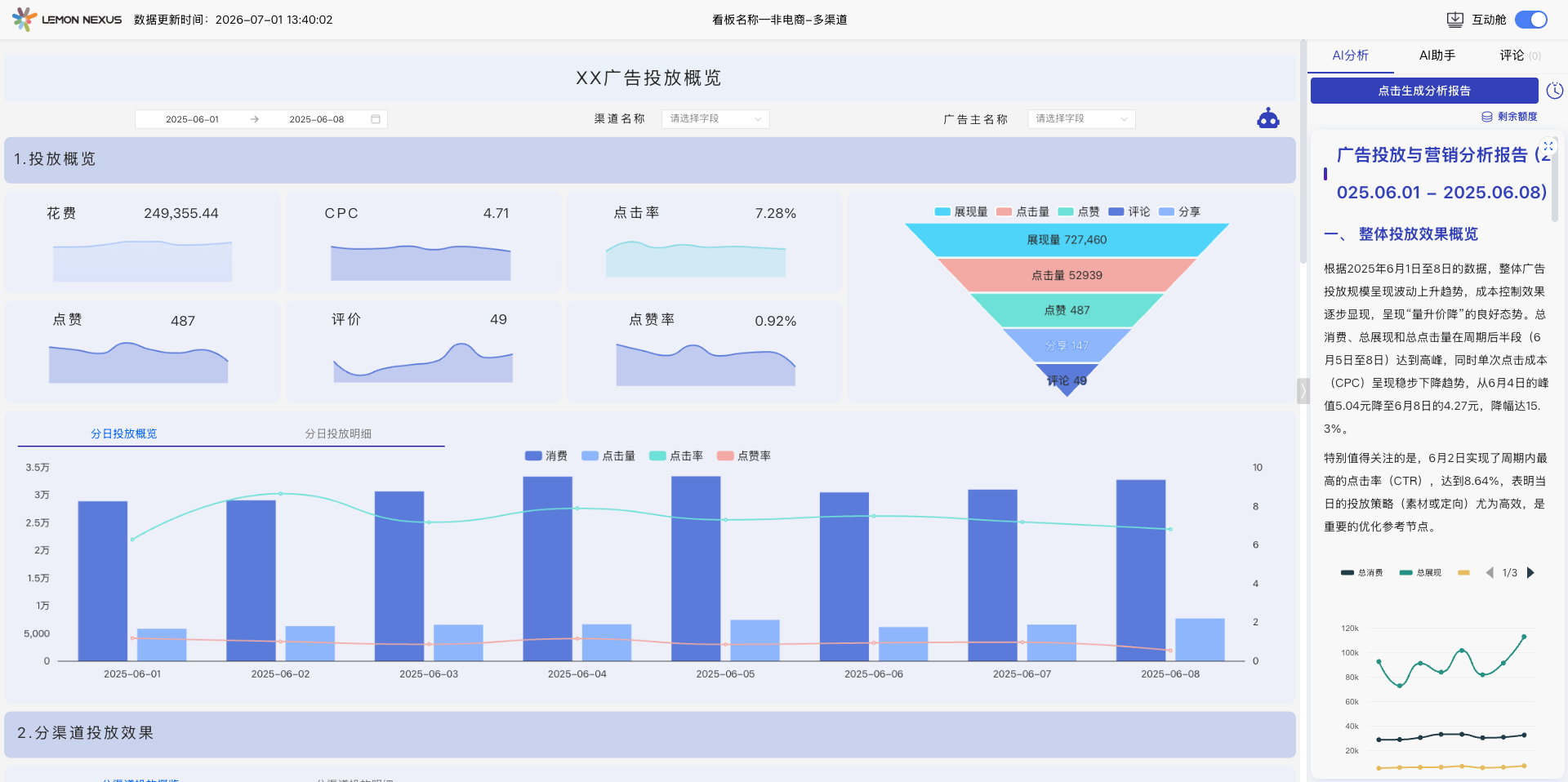
Task: Select the 分日投放概览 tab
Action: 124,433
